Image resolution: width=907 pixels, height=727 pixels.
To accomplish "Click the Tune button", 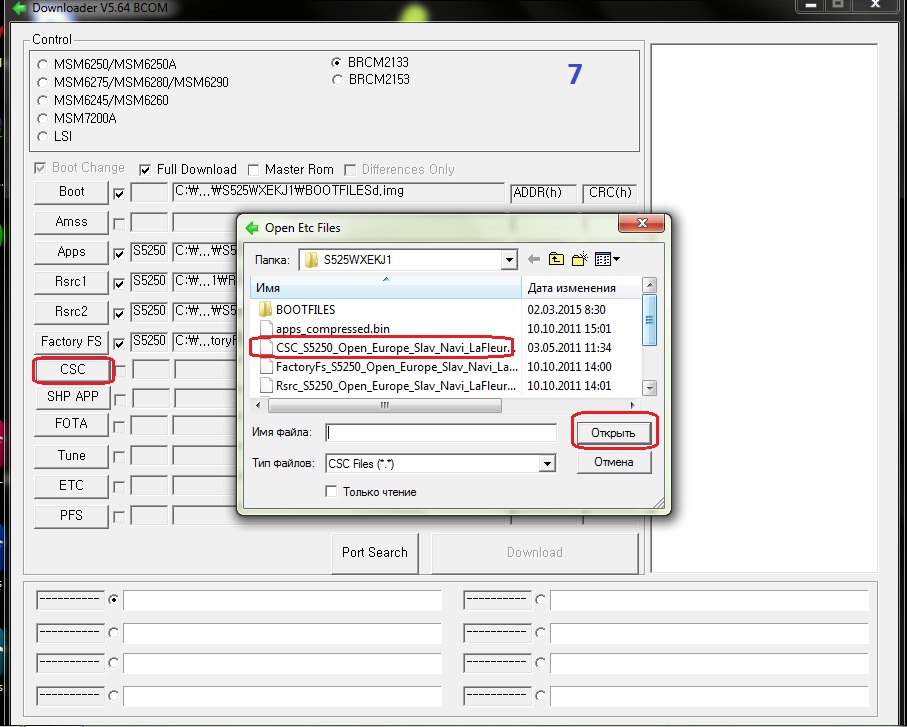I will click(x=71, y=456).
